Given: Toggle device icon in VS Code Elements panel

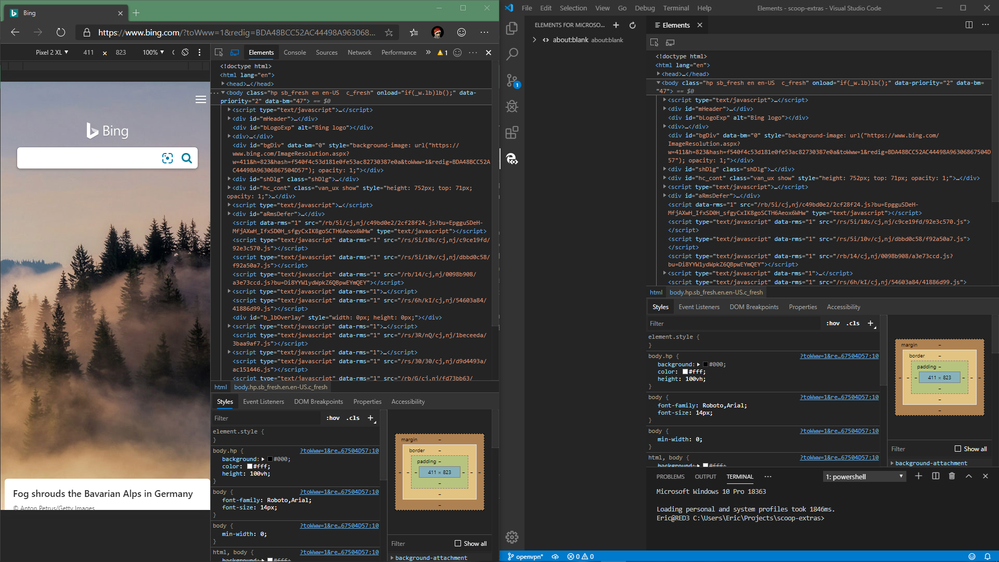Looking at the screenshot, I should tap(670, 43).
